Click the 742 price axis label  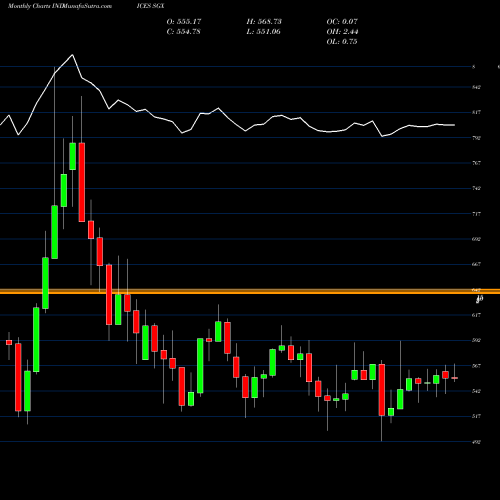coord(476,188)
